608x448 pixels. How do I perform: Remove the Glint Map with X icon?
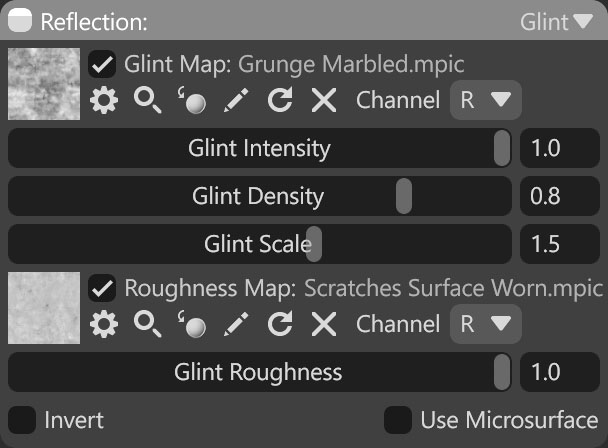324,100
